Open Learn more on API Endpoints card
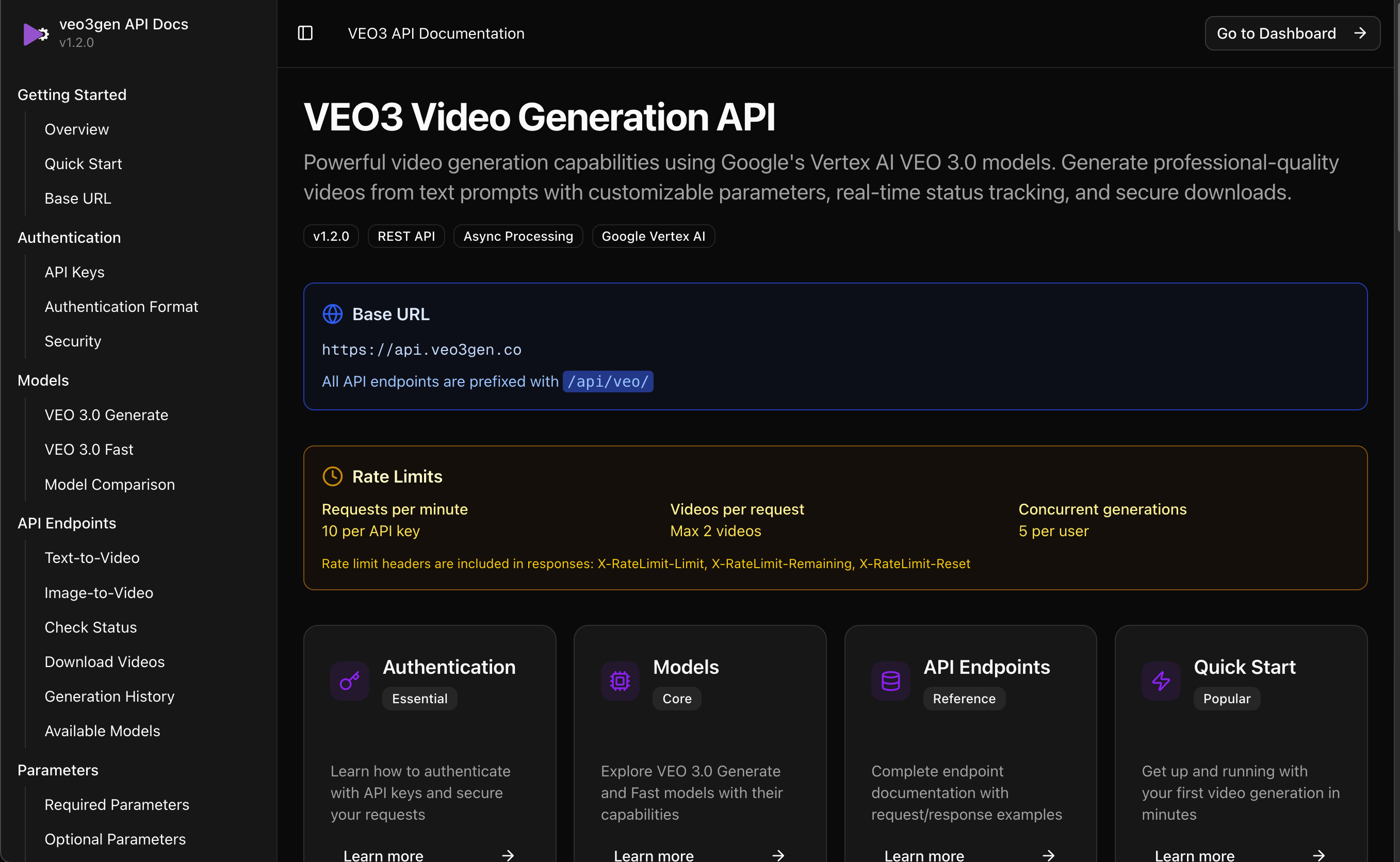Image resolution: width=1400 pixels, height=862 pixels. (970, 855)
